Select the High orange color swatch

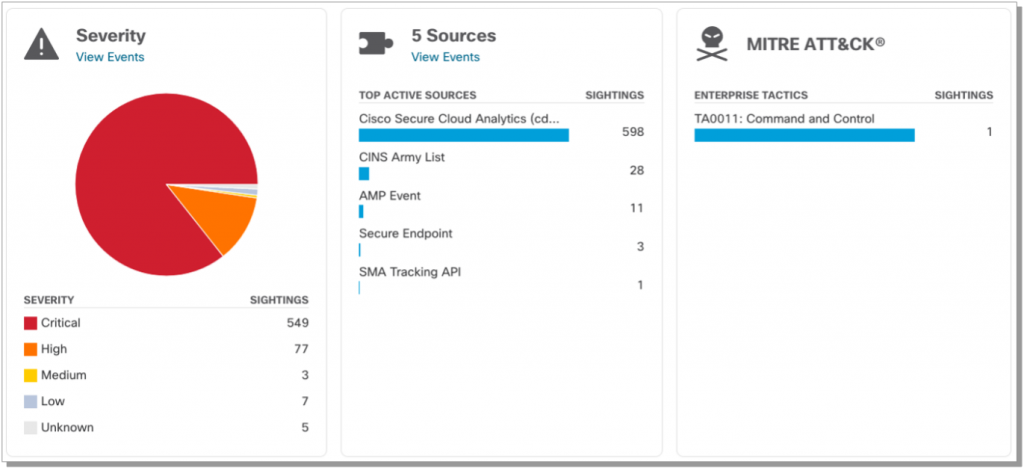pos(30,349)
